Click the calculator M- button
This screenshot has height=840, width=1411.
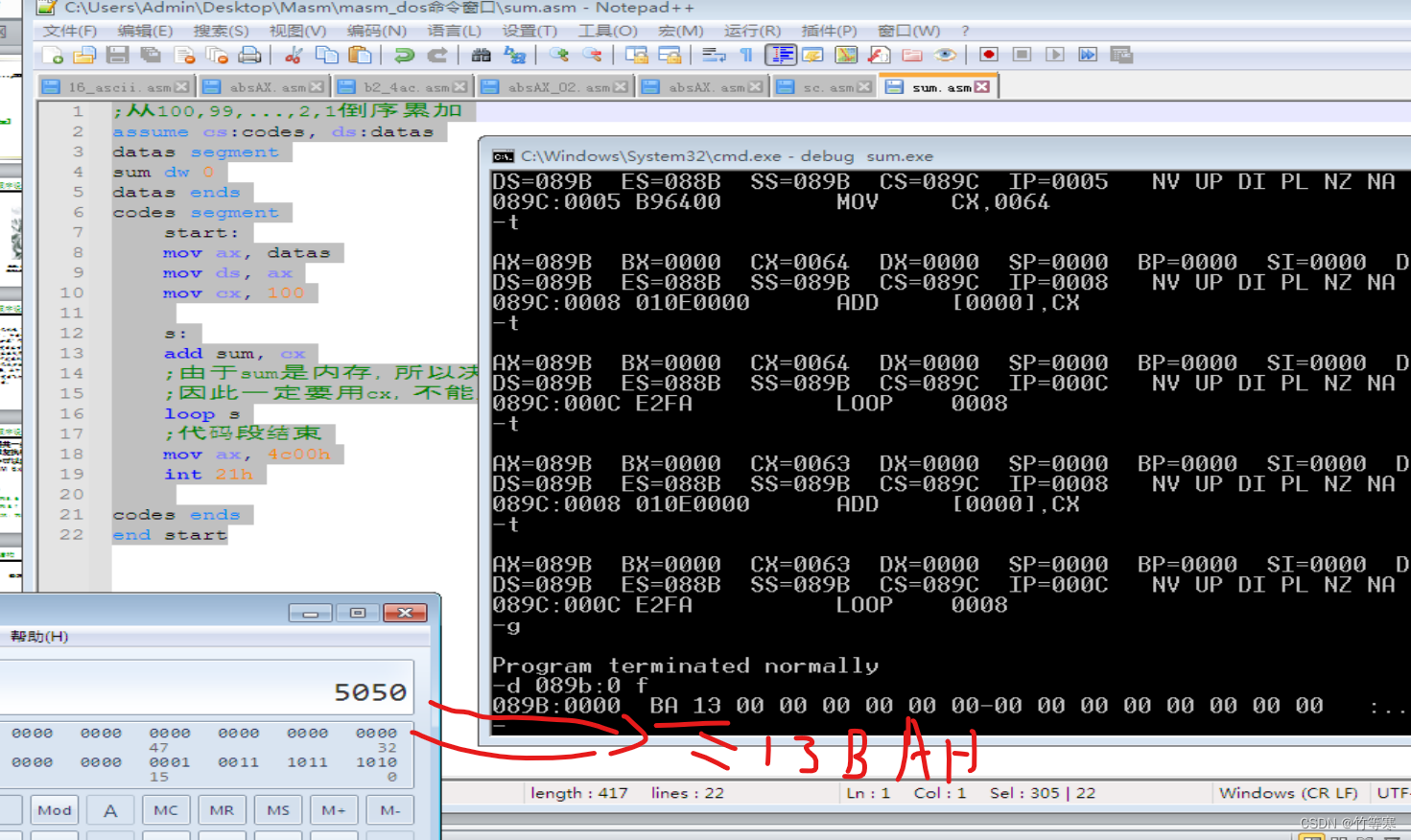click(390, 810)
